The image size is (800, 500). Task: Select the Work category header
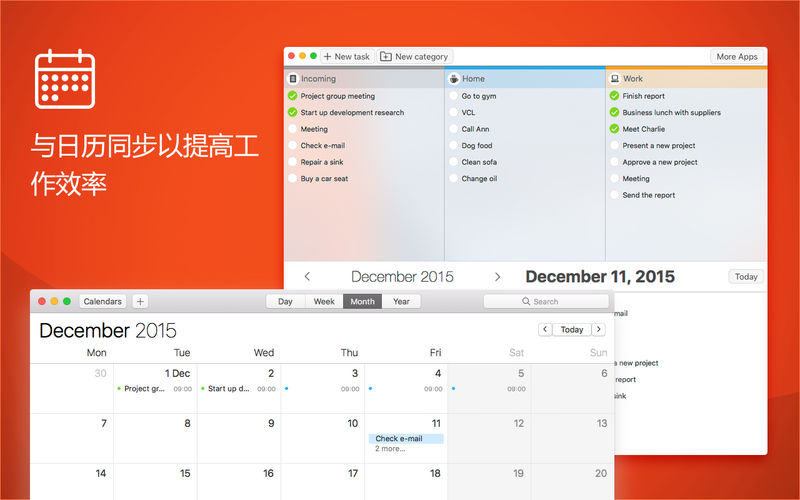[x=686, y=79]
